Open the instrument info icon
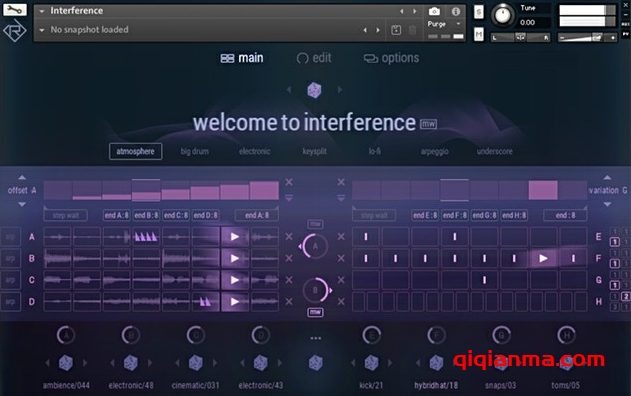631x396 pixels. pos(456,11)
